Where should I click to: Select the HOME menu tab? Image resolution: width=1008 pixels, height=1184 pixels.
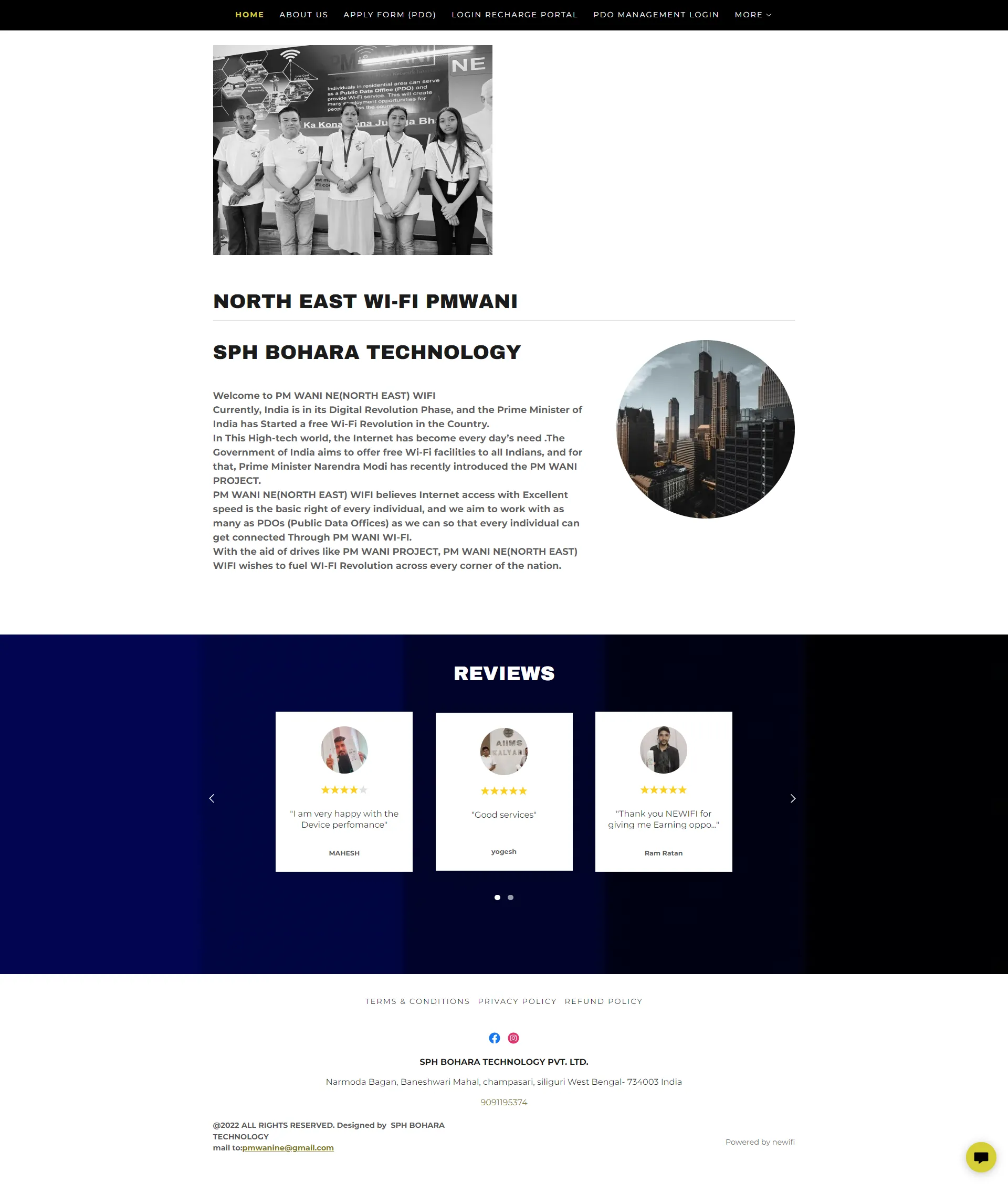click(249, 14)
